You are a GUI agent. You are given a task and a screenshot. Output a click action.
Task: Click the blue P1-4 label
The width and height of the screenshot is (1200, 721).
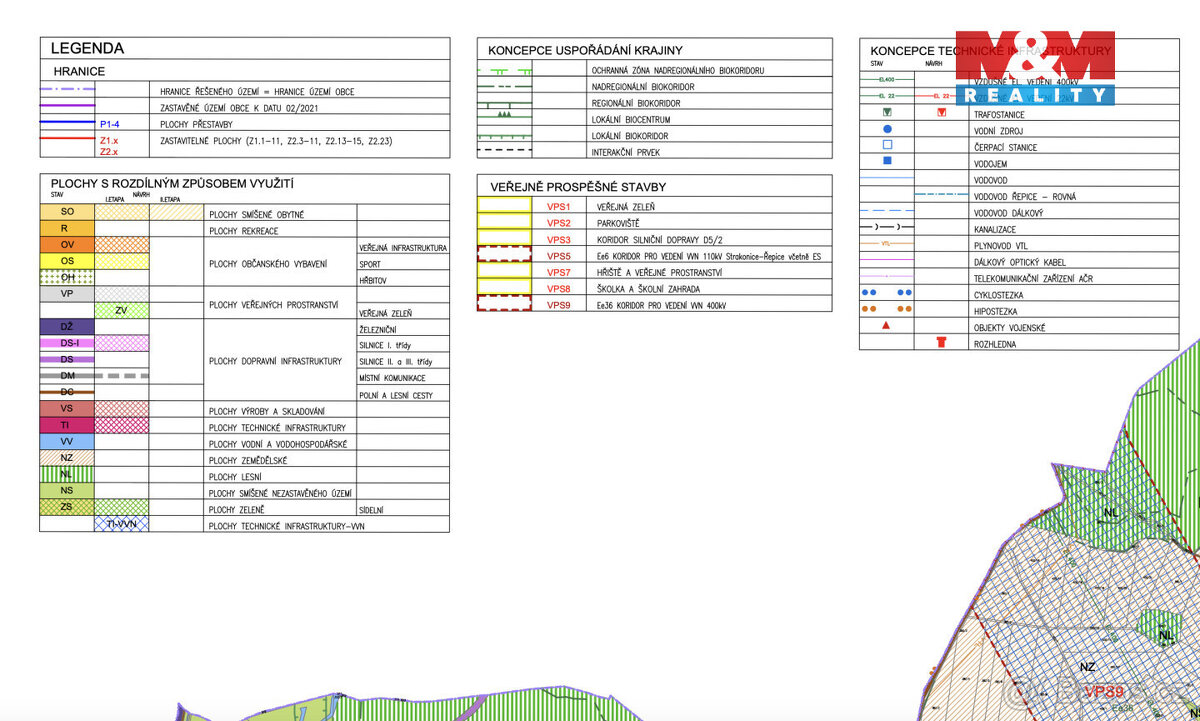tap(110, 124)
